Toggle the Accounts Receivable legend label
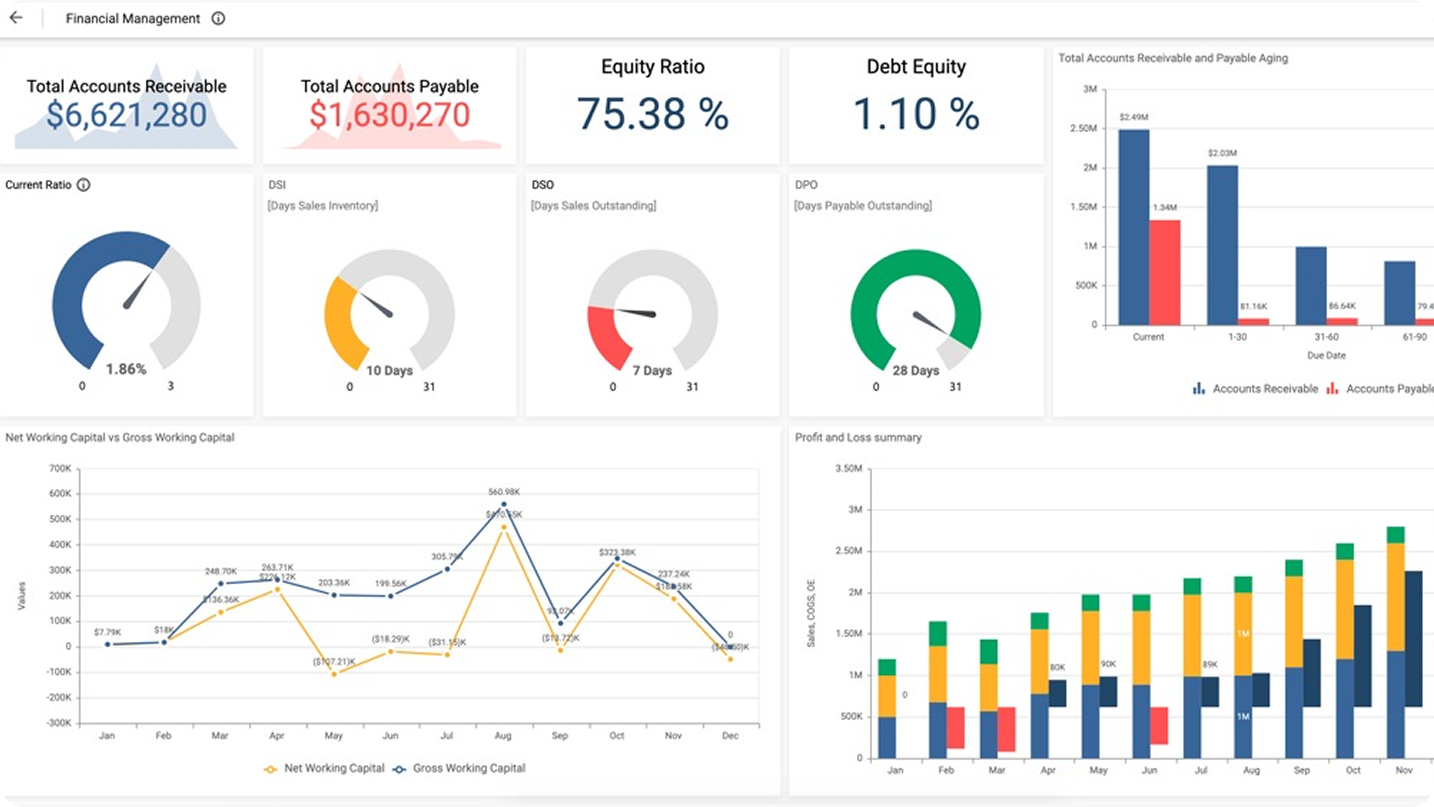The image size is (1434, 807). pos(1265,389)
